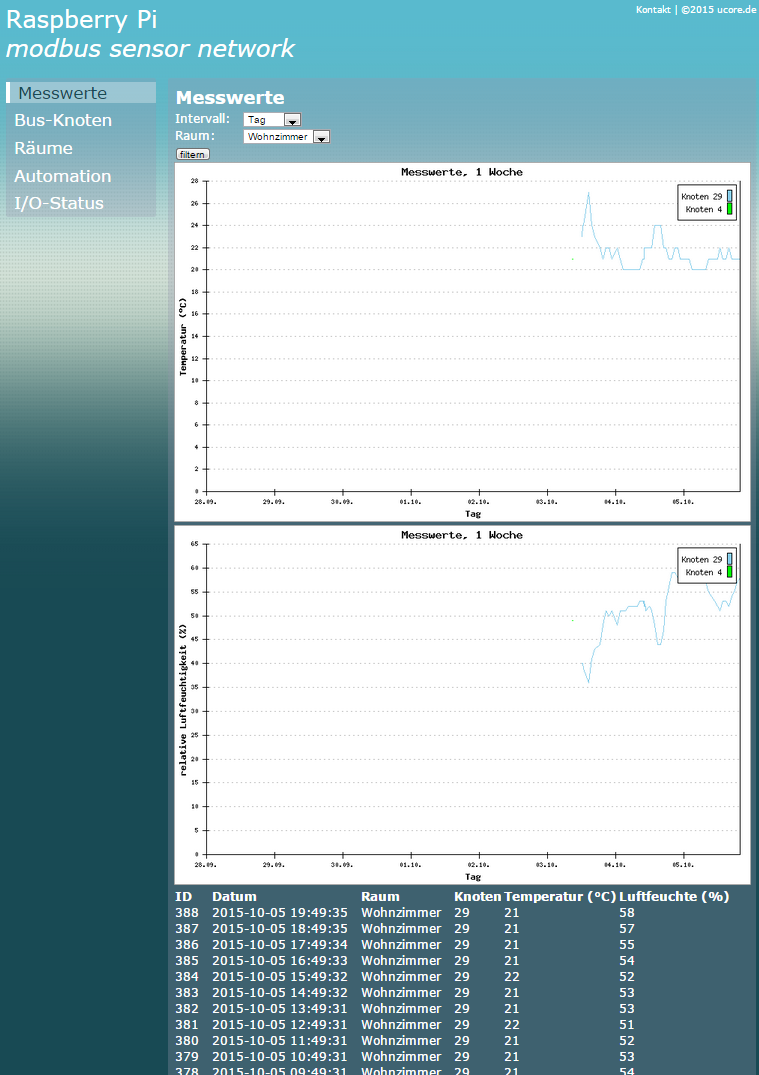
Task: Open the Bus-Knoten page
Action: point(63,120)
